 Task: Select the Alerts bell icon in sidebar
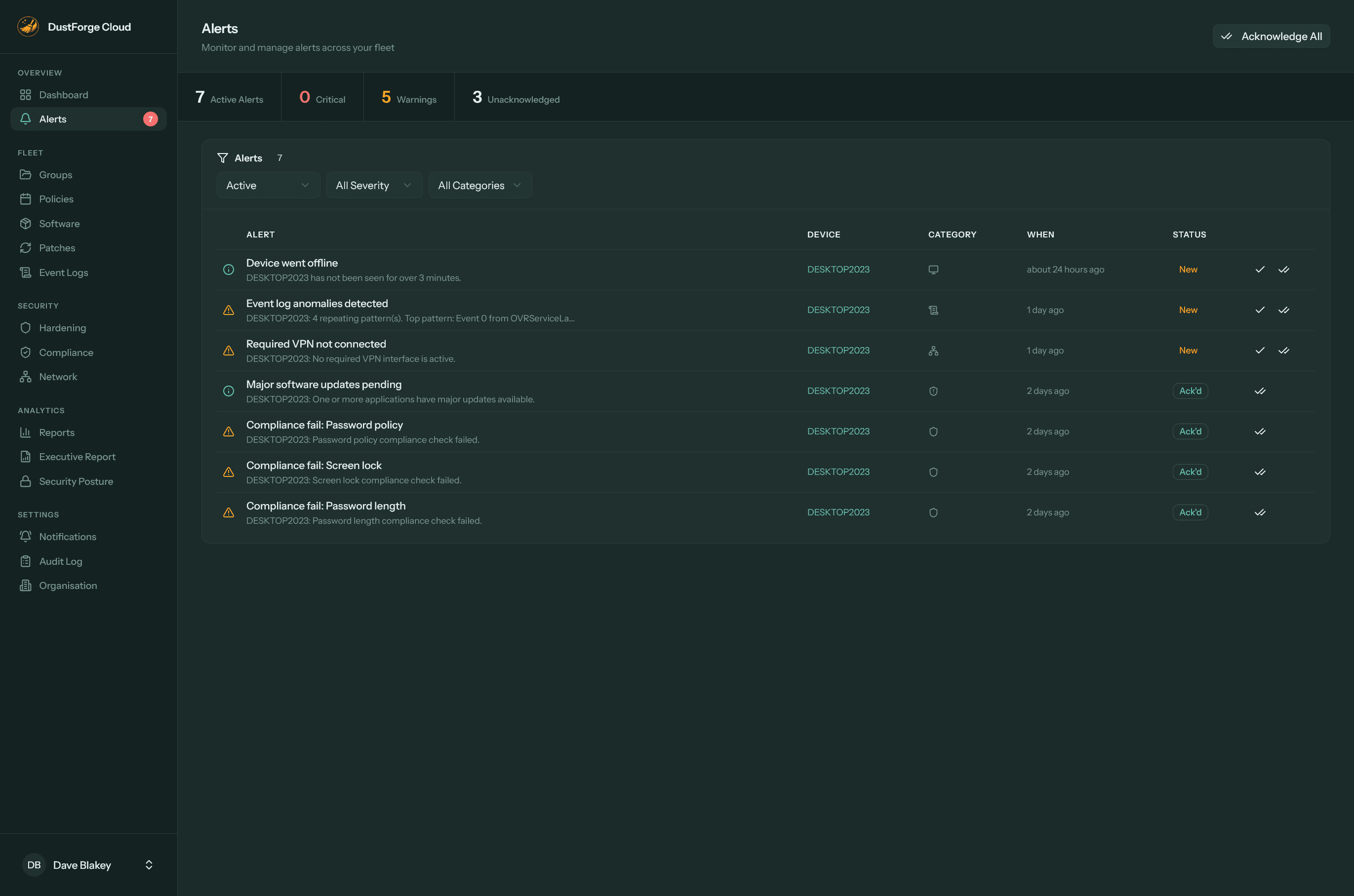[26, 119]
